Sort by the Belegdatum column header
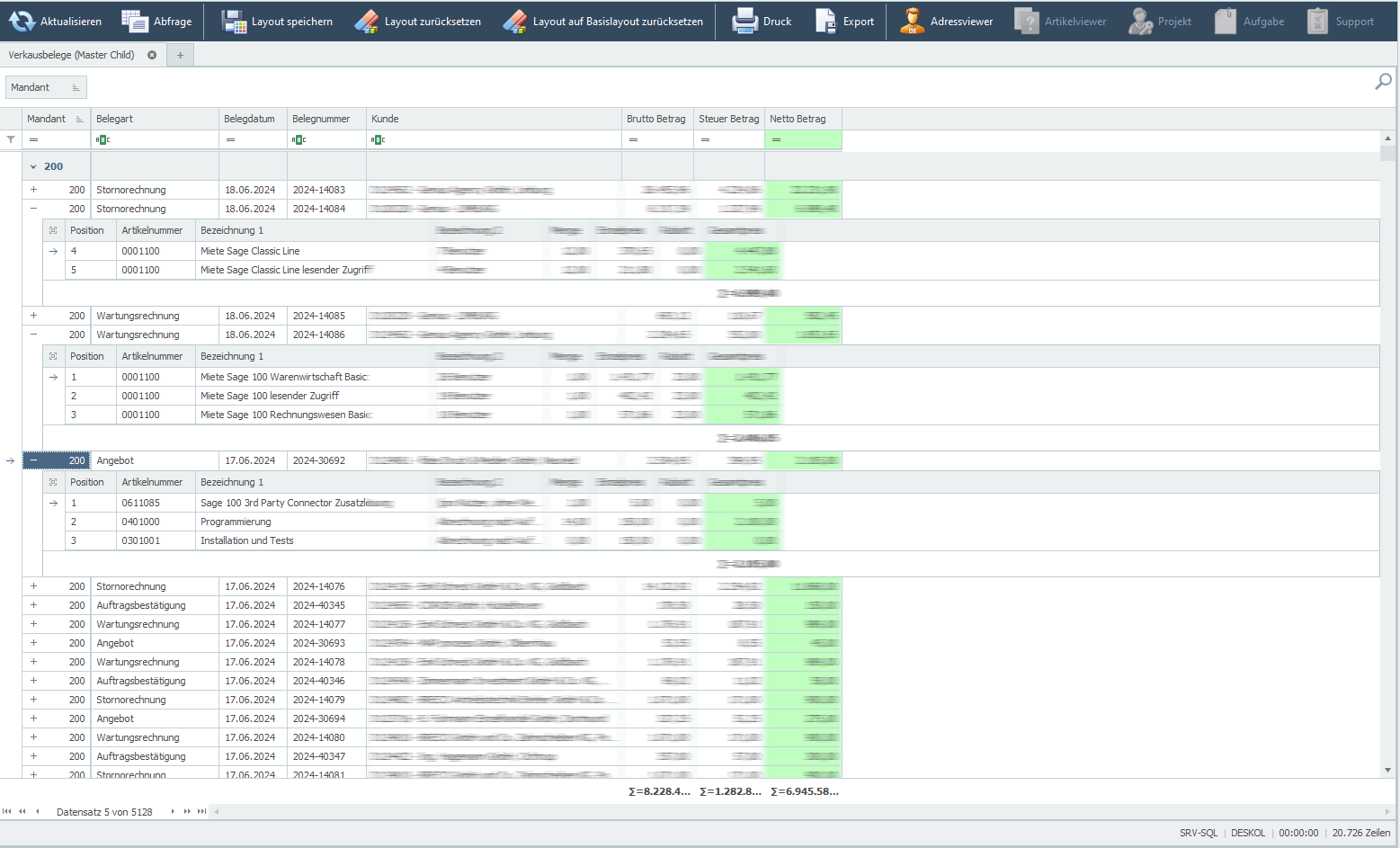 pyautogui.click(x=253, y=119)
